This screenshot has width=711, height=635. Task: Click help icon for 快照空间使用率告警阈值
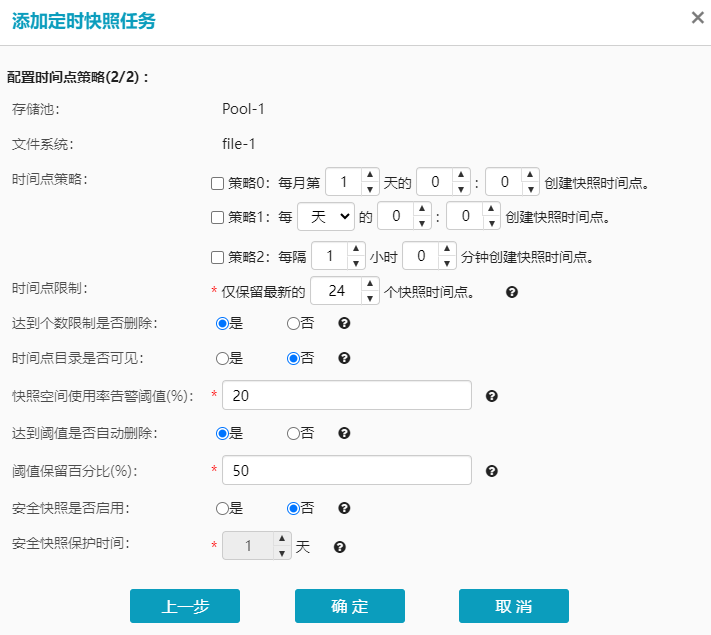tap(491, 396)
